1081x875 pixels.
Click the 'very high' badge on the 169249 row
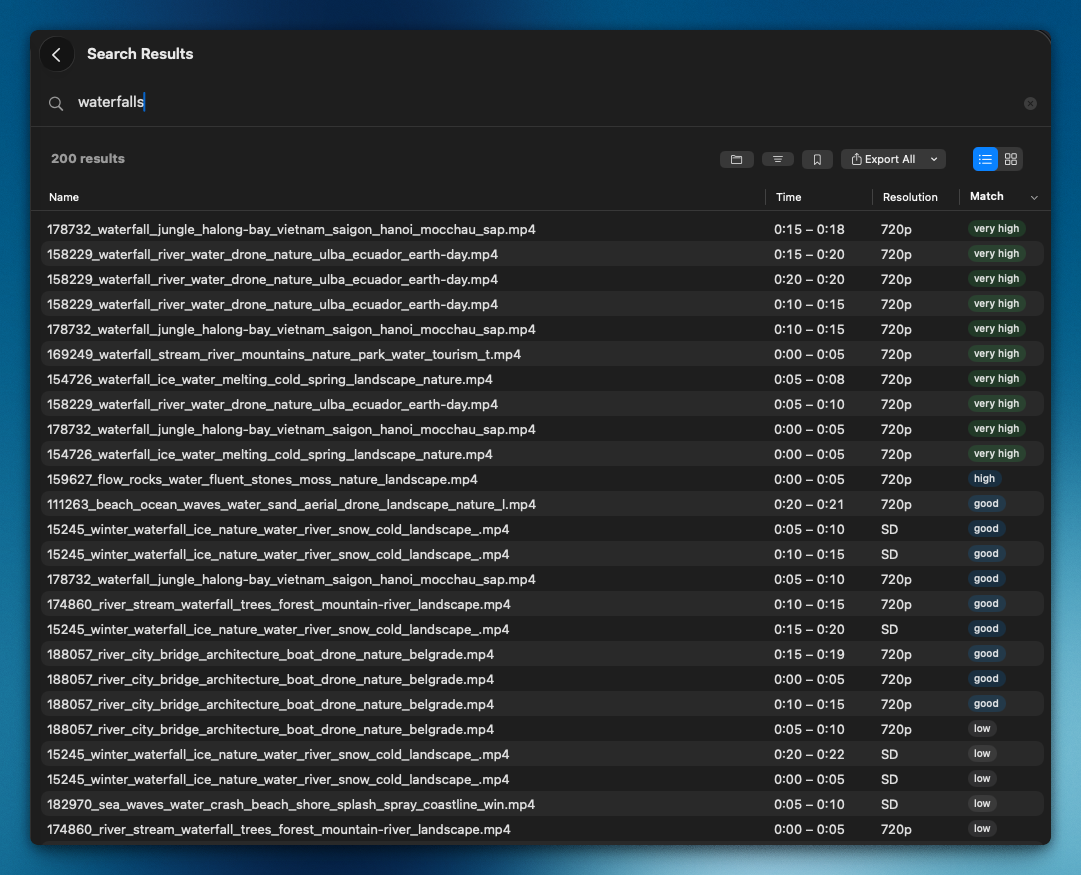coord(996,354)
